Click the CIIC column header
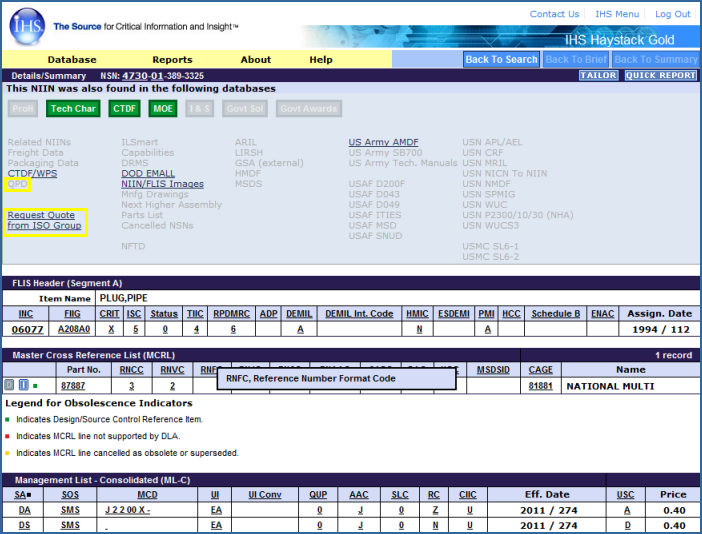The width and height of the screenshot is (702, 534). pyautogui.click(x=468, y=495)
